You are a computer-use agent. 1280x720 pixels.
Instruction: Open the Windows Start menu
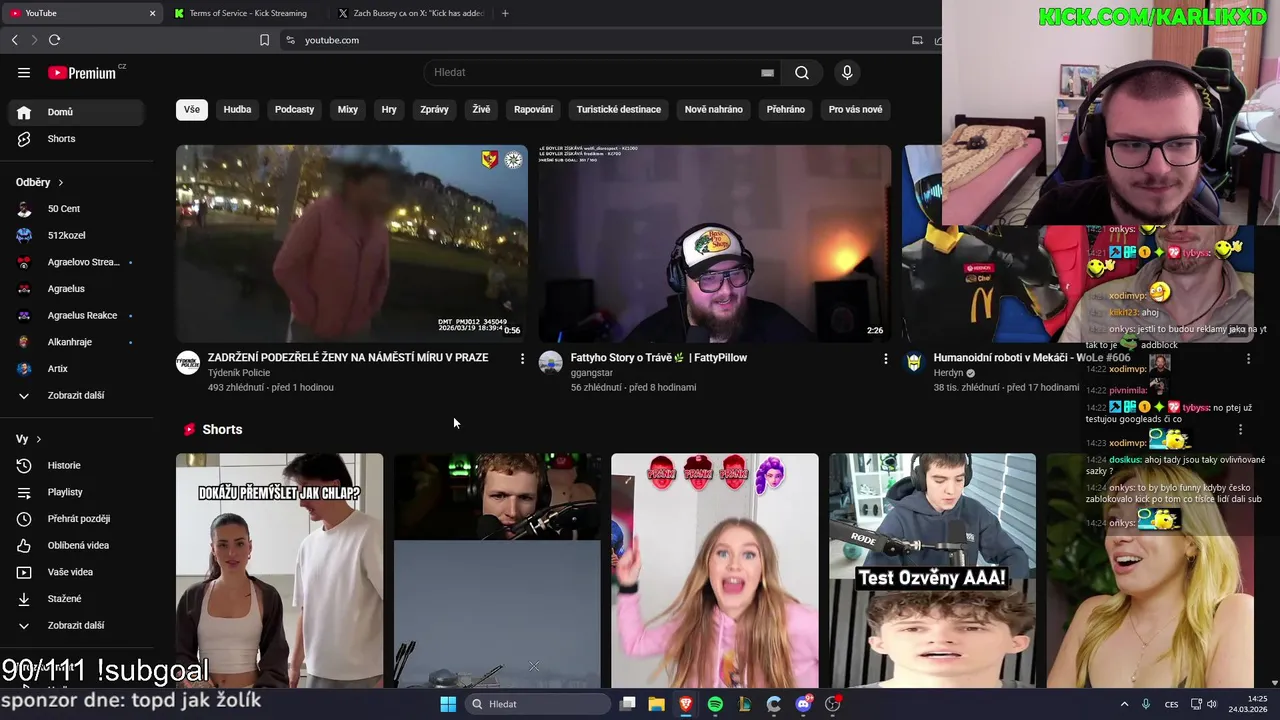tap(448, 704)
